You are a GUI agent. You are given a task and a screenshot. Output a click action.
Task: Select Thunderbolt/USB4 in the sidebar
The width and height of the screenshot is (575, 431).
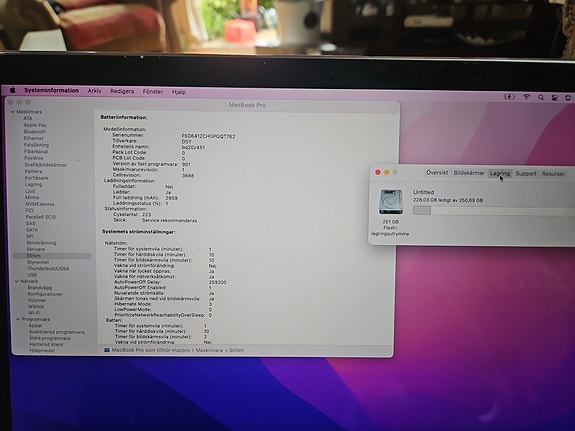[x=48, y=269]
